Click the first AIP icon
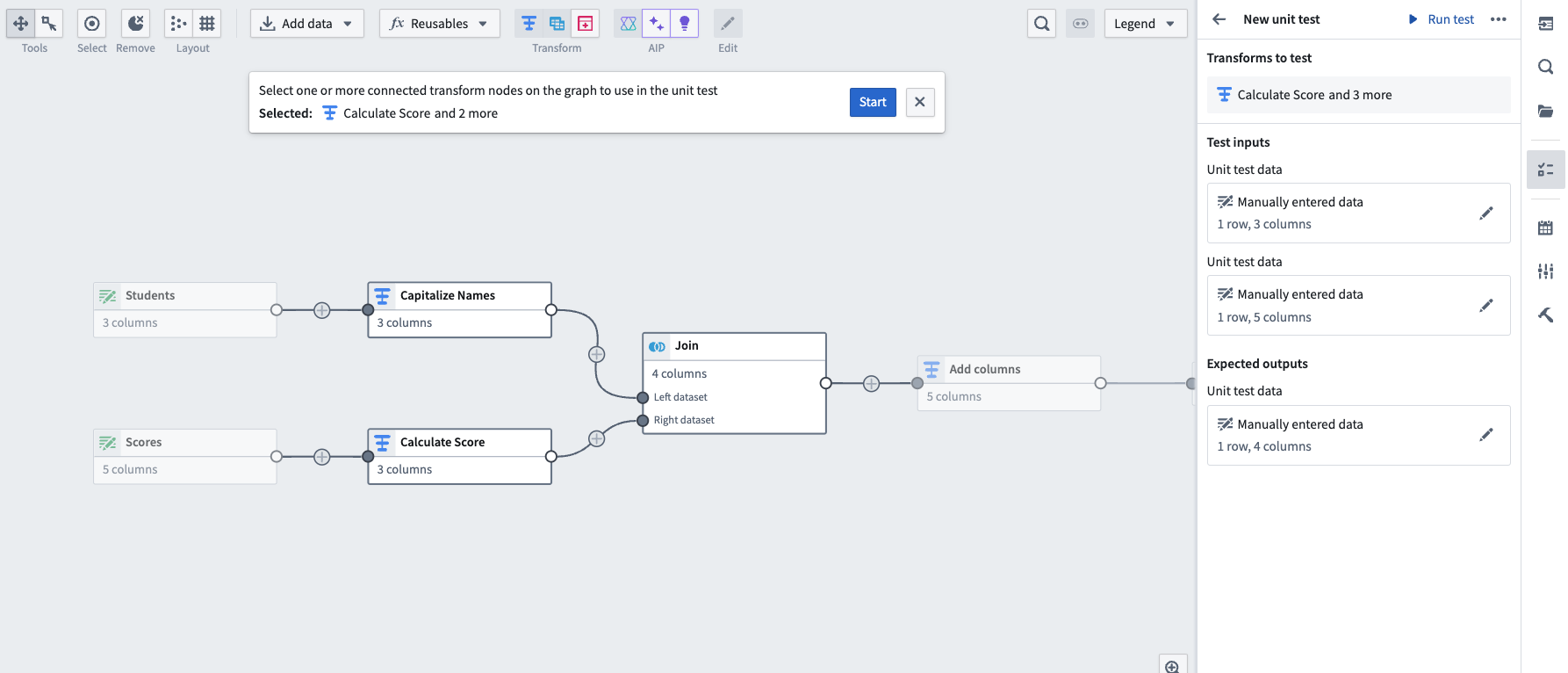This screenshot has height=673, width=1568. tap(628, 23)
